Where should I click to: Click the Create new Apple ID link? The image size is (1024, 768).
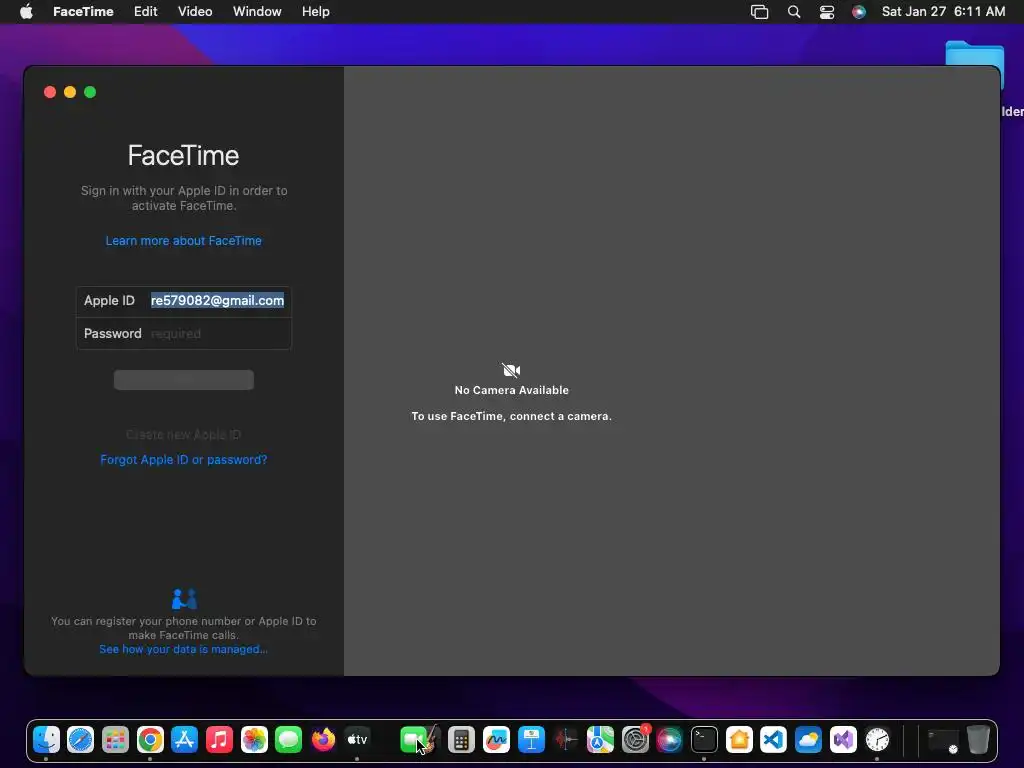pyautogui.click(x=184, y=434)
